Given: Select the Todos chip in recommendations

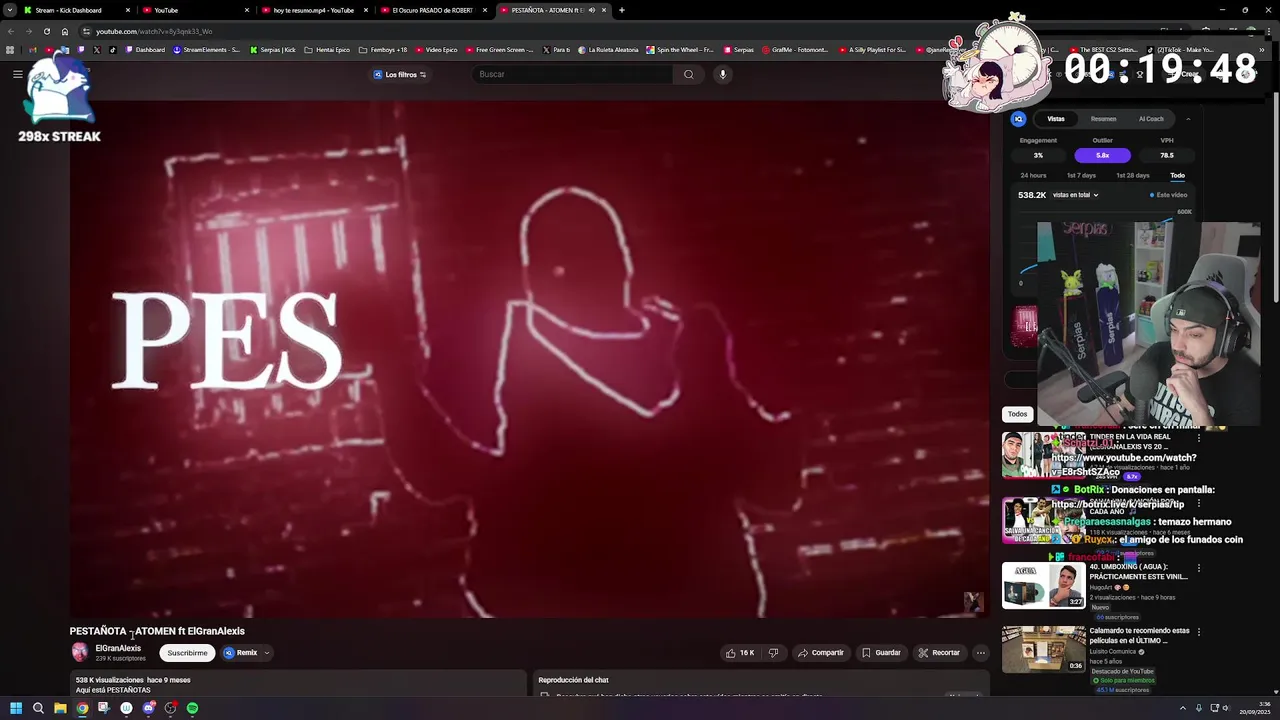Looking at the screenshot, I should (x=1017, y=414).
